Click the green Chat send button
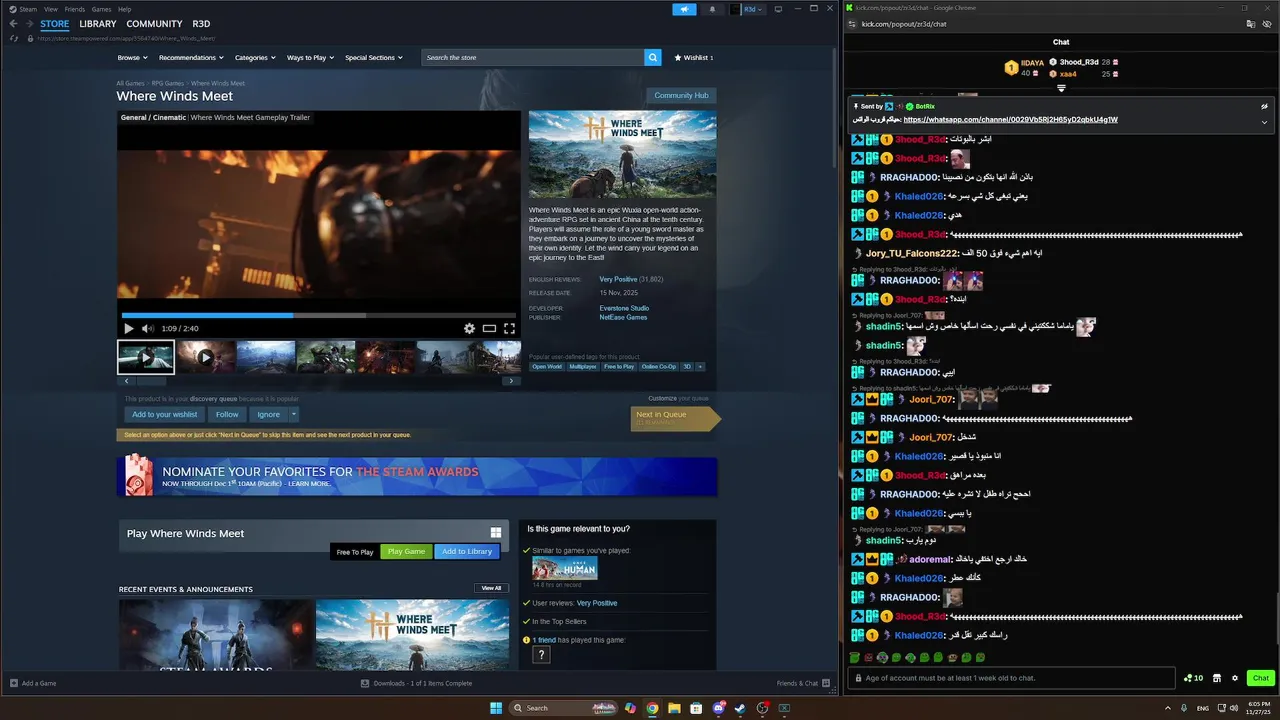 point(1260,678)
